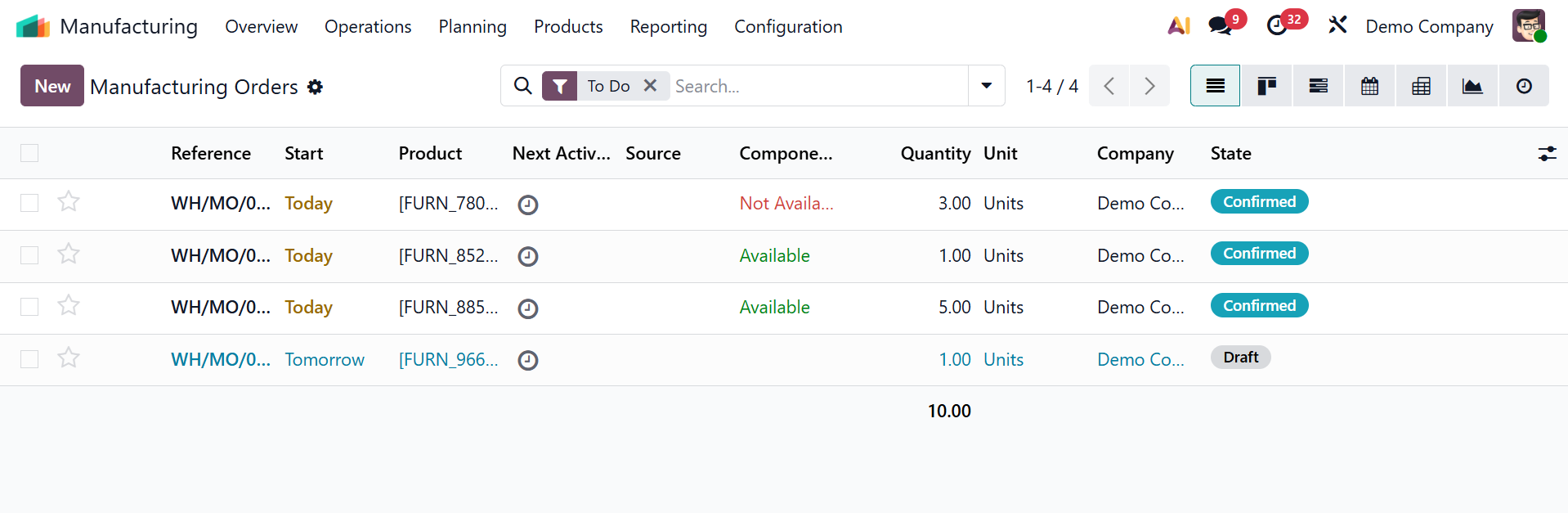
Task: Expand the search options dropdown arrow
Action: tap(987, 86)
